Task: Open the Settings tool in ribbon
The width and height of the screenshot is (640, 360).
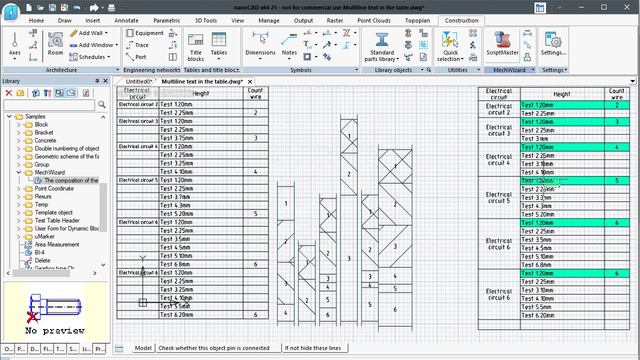Action: click(x=553, y=44)
